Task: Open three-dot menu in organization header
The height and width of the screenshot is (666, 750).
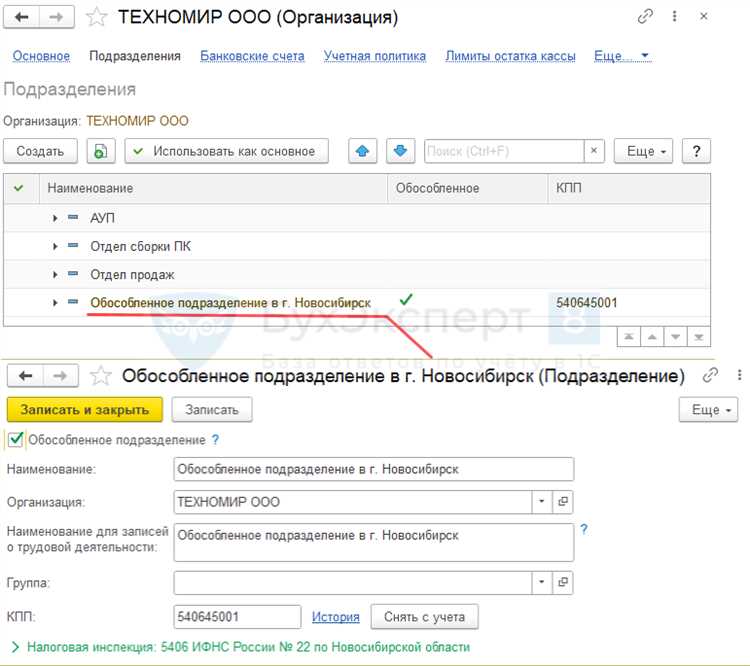Action: coord(674,17)
